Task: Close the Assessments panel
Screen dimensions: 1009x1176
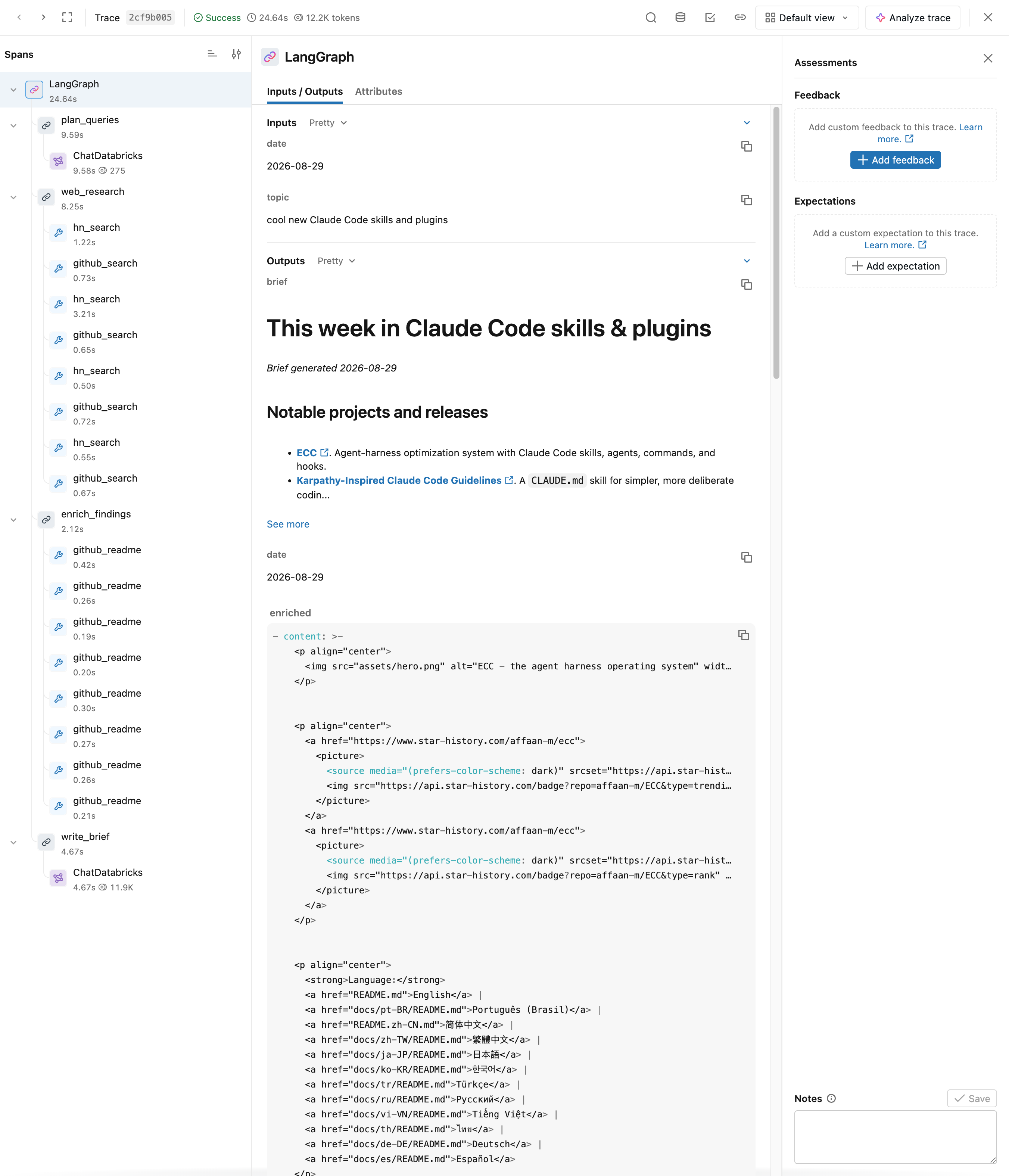Action: [x=988, y=59]
